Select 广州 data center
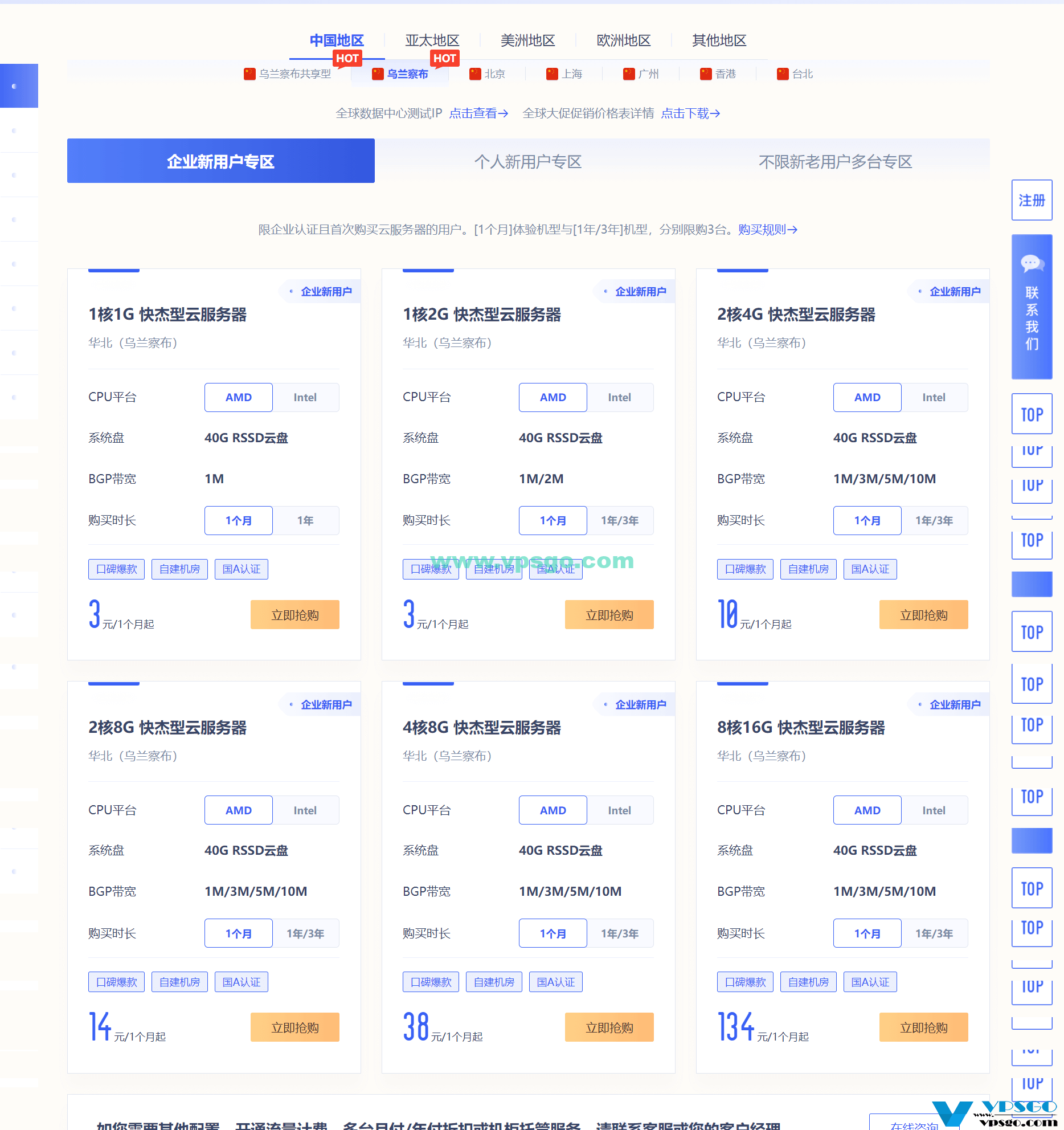Image resolution: width=1064 pixels, height=1130 pixels. click(x=641, y=74)
